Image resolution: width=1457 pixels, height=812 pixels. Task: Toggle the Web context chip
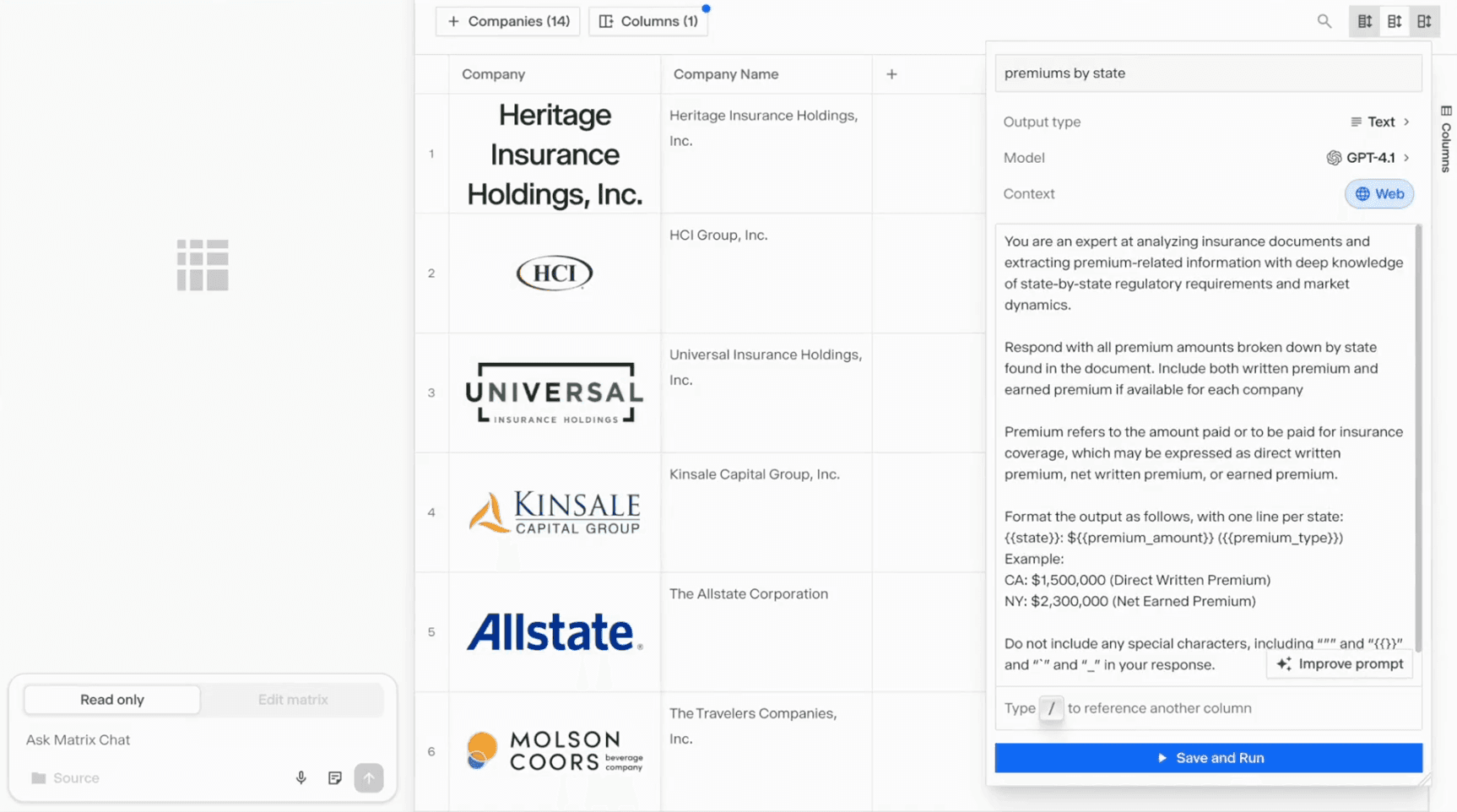tap(1379, 193)
